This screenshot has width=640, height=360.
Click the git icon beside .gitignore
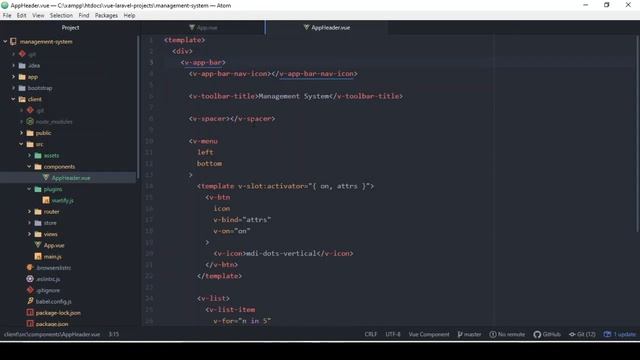click(x=30, y=290)
